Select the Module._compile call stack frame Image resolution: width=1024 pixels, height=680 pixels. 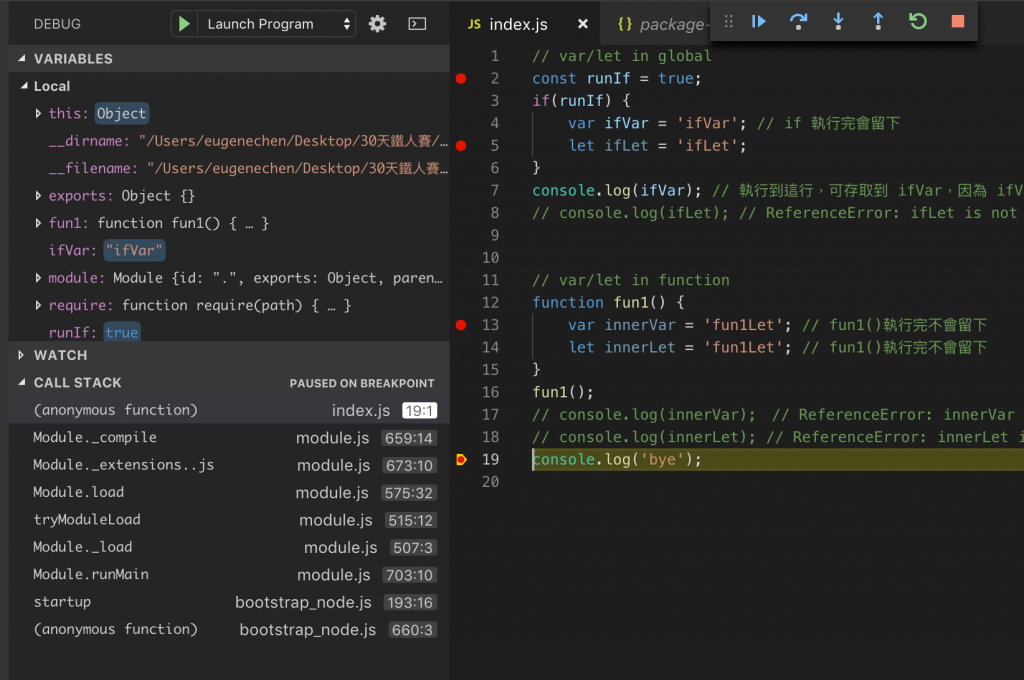click(95, 438)
